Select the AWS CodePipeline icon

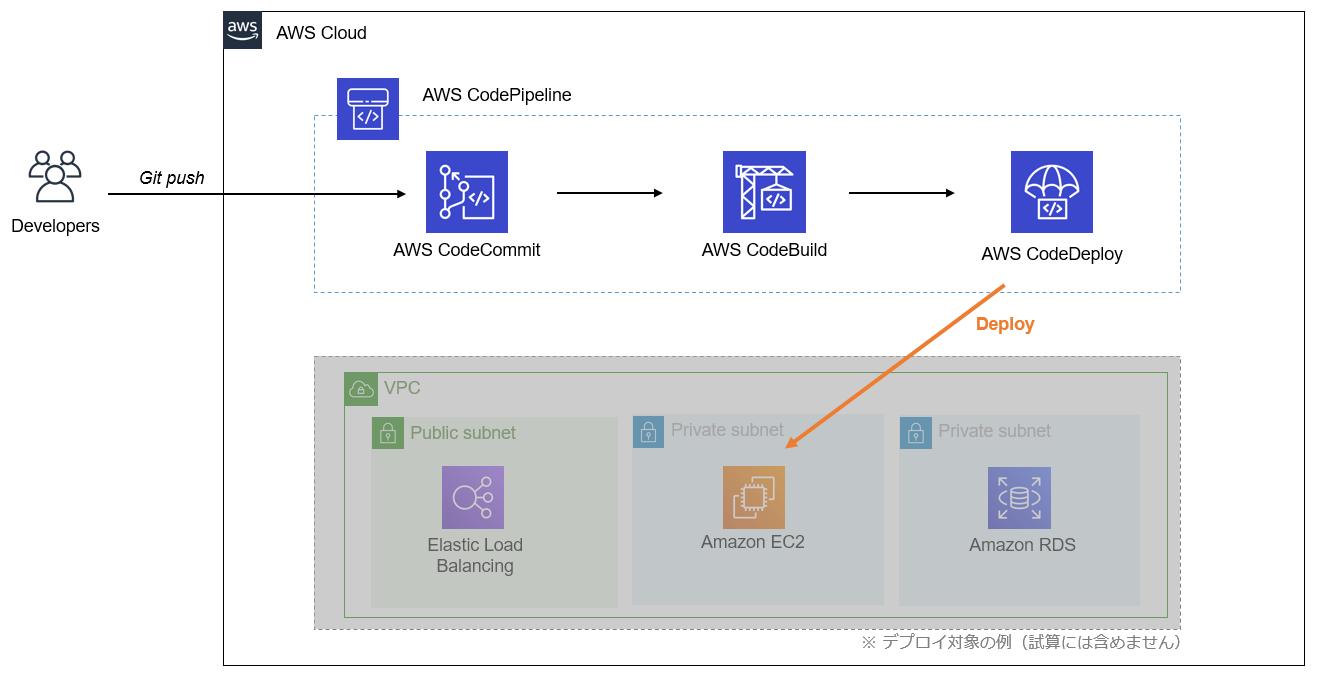coord(368,109)
